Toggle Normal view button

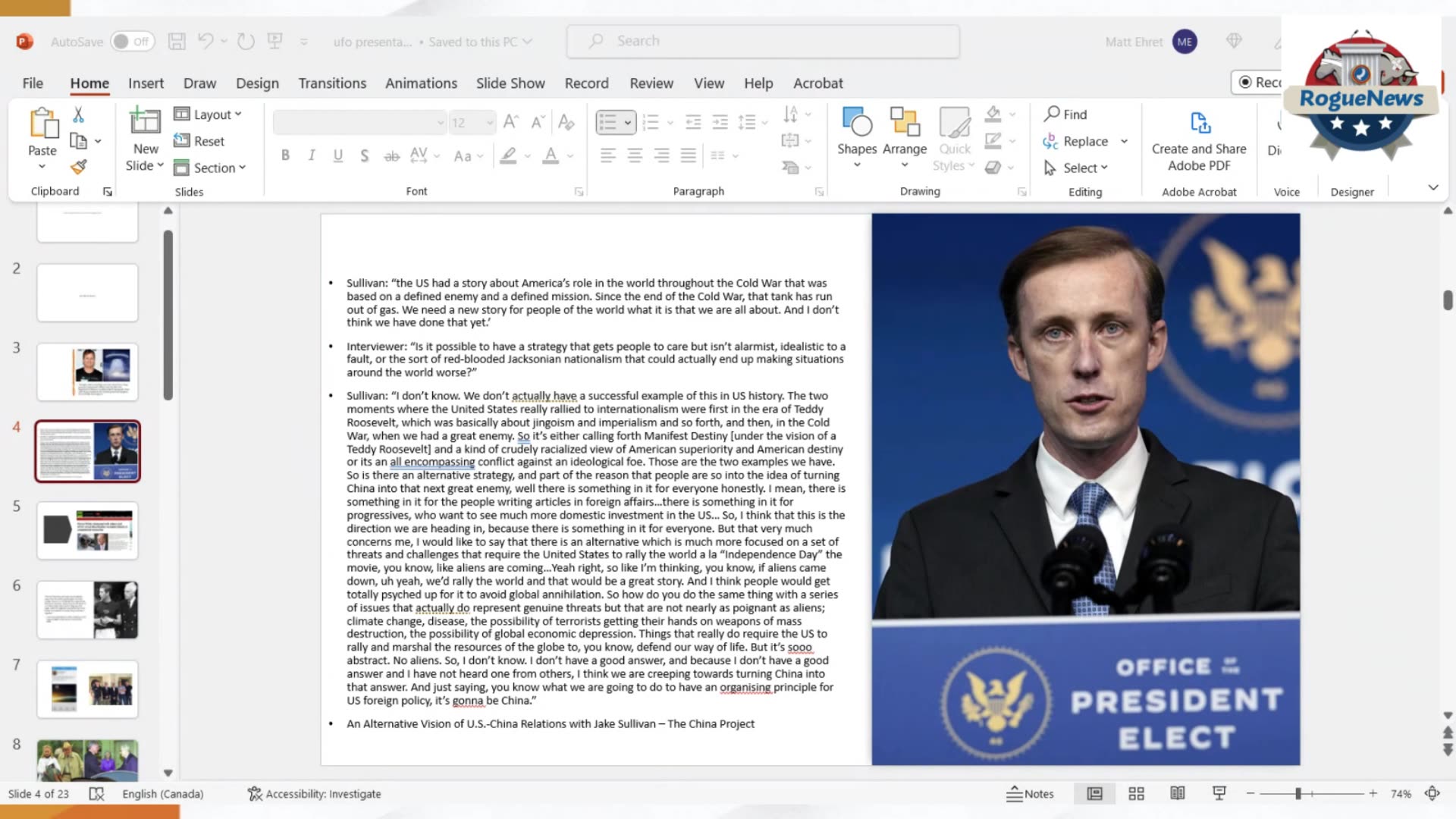[x=1094, y=793]
